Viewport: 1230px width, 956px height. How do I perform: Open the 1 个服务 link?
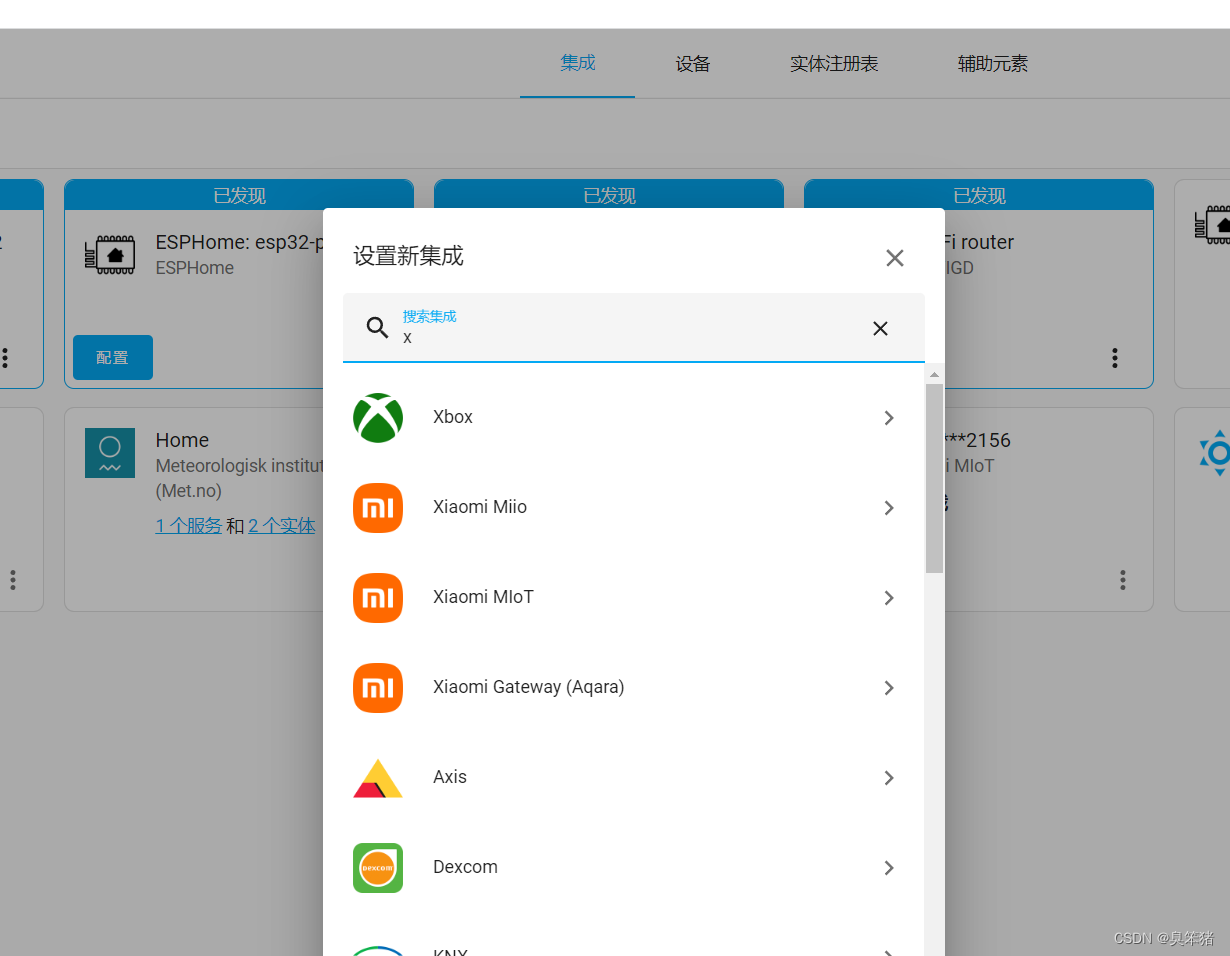coord(189,525)
